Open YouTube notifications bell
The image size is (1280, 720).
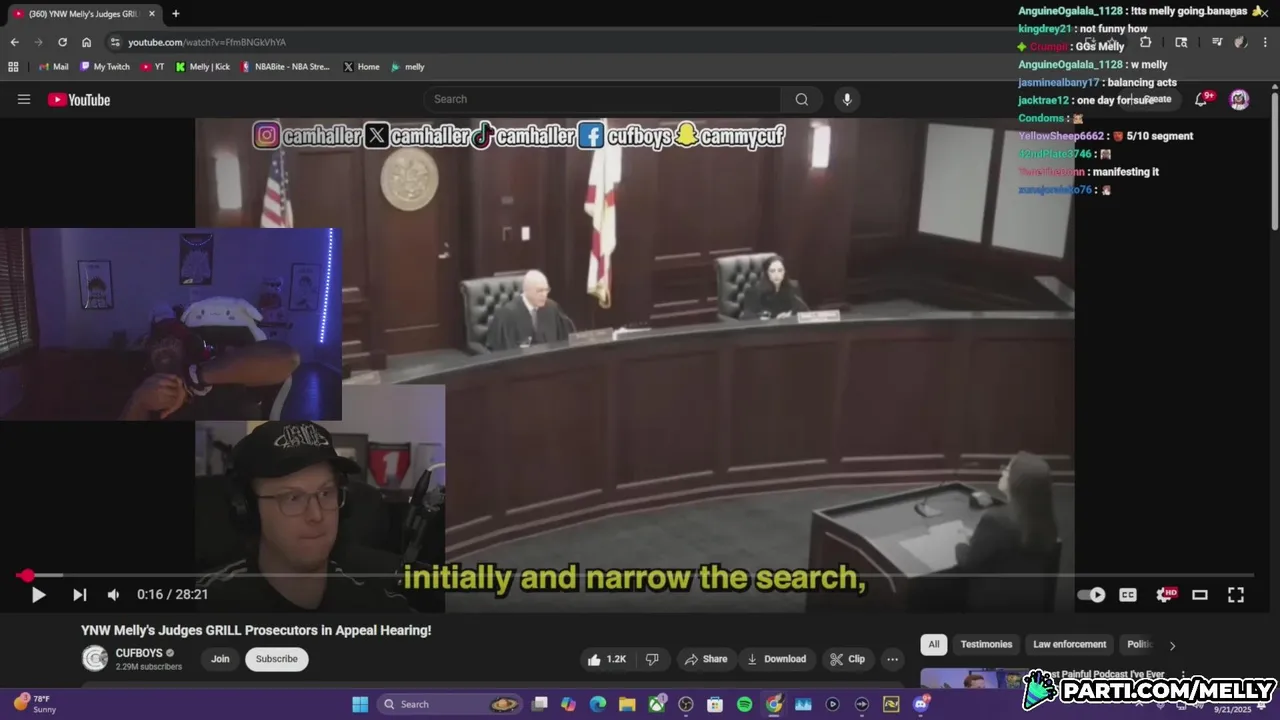(x=1203, y=99)
